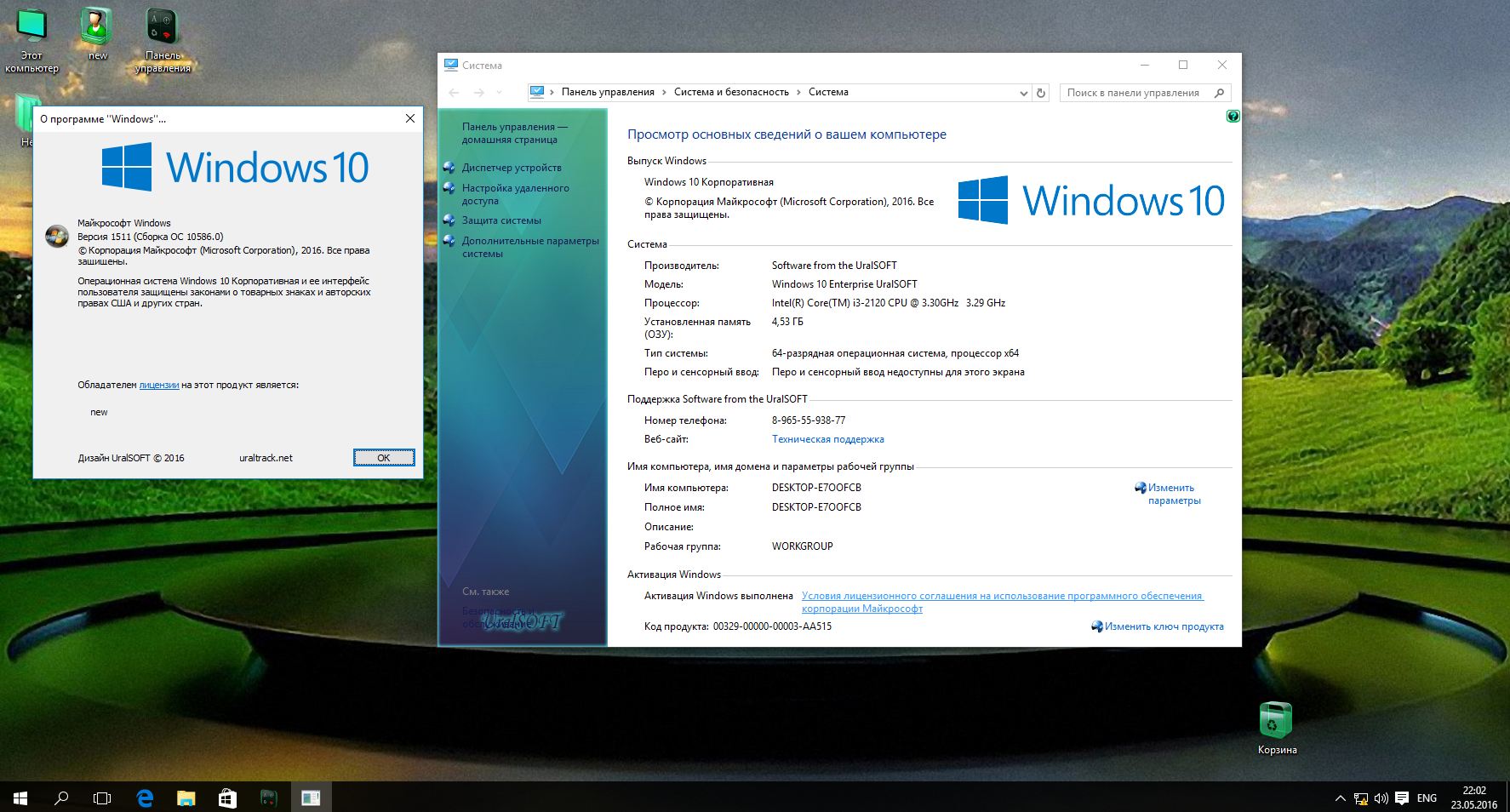
Task: Open the 'new' user folder desktop icon
Action: tap(97, 34)
